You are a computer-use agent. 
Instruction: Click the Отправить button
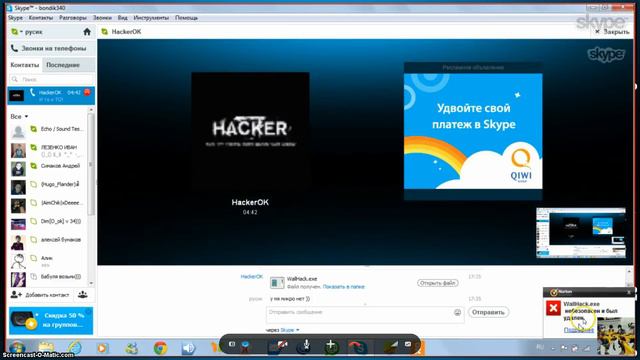click(x=488, y=312)
